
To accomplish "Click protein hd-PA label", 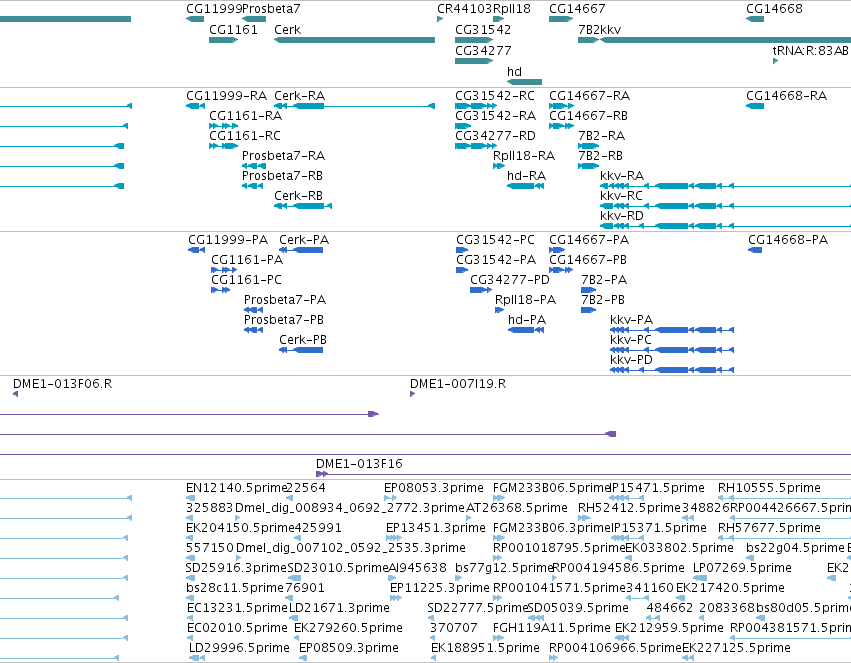I will coord(526,320).
